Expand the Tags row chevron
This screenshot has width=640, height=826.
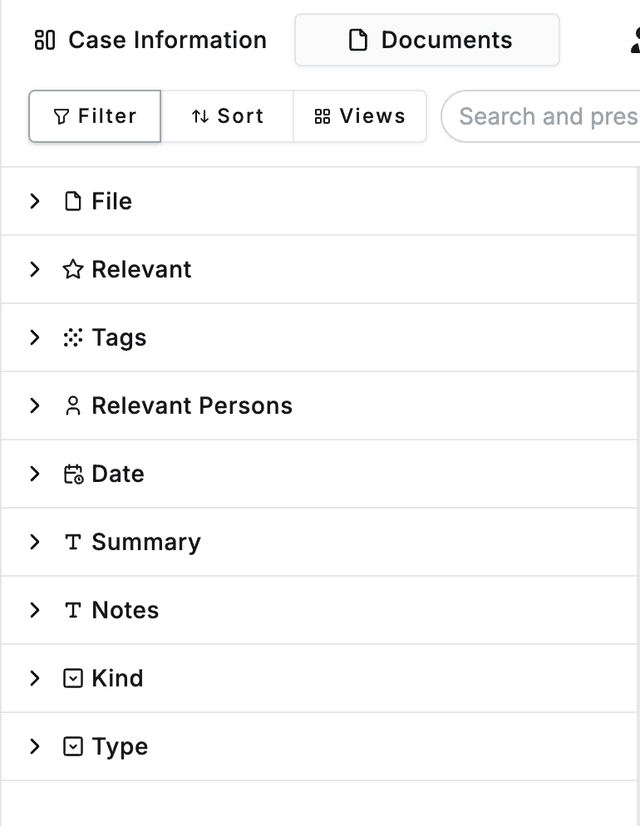(x=35, y=338)
